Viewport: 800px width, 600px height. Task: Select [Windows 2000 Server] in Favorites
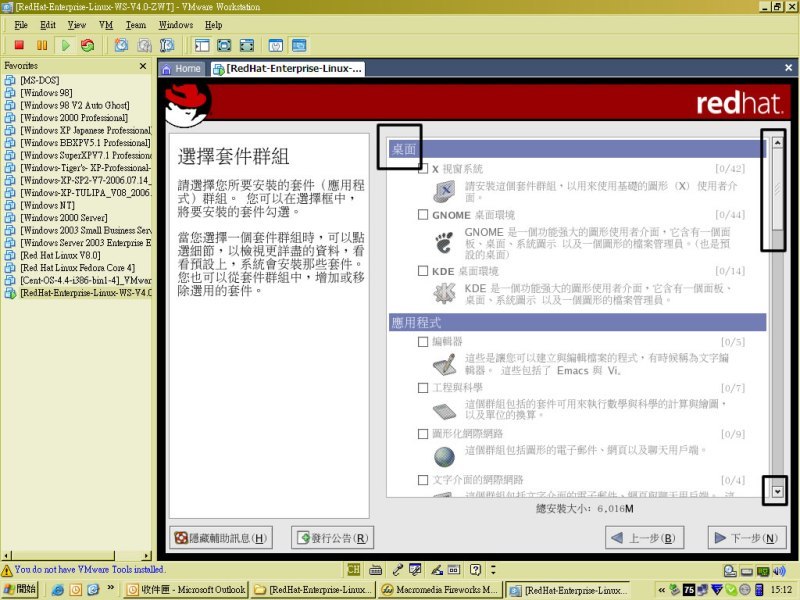coord(64,218)
